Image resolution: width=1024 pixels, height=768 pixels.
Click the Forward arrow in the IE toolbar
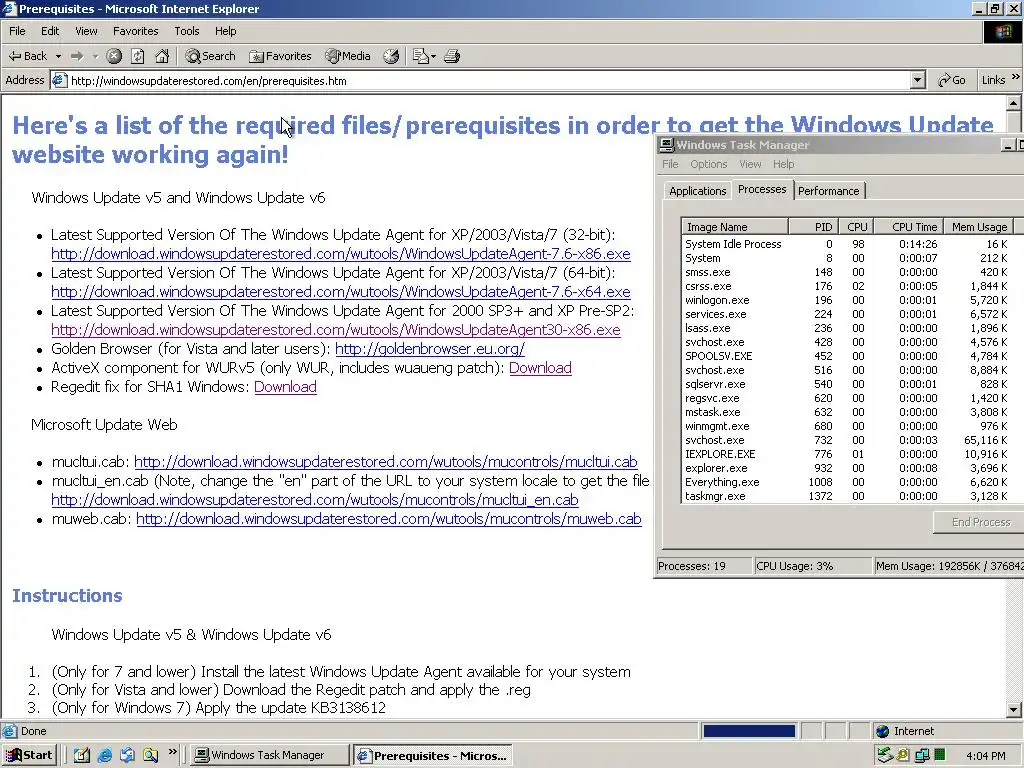(77, 56)
